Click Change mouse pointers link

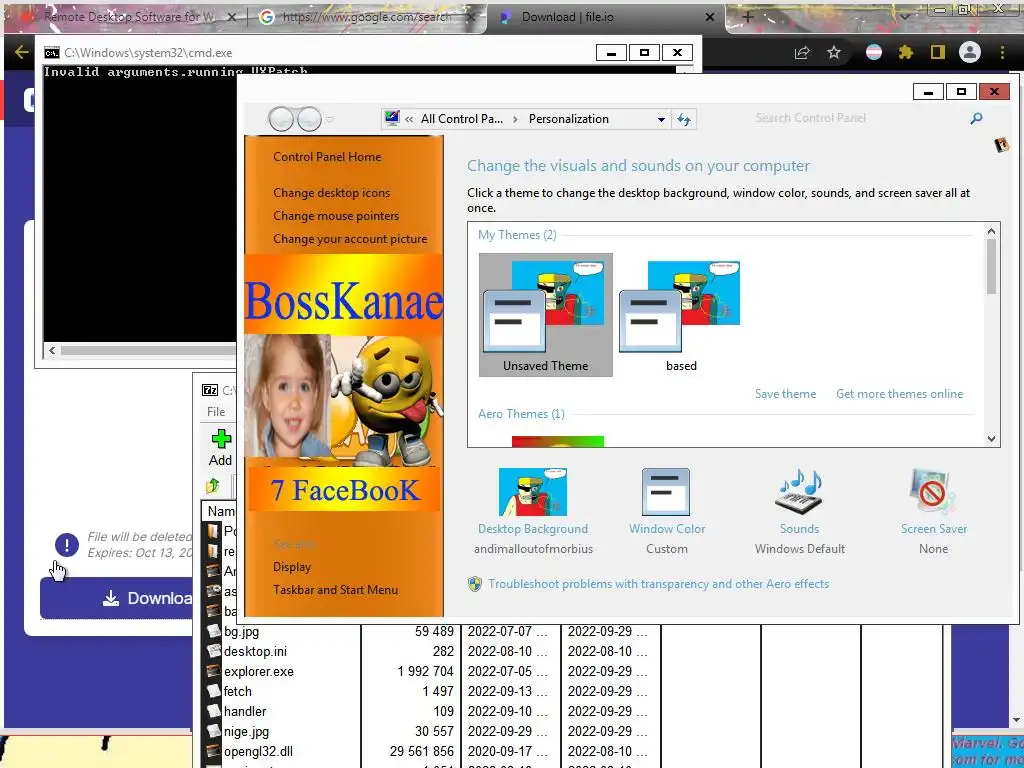[x=336, y=216]
